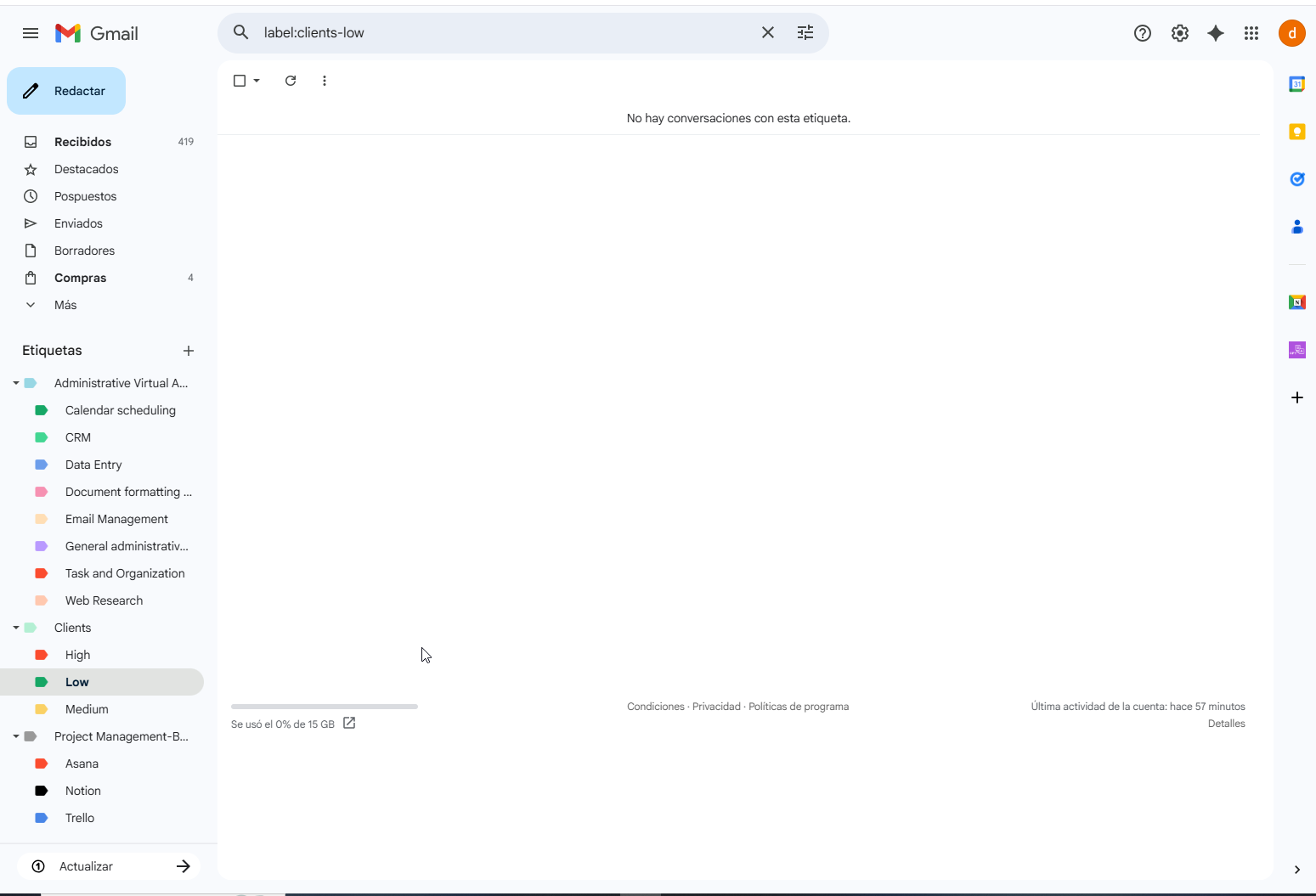
Task: Open advanced search filter options
Action: tap(805, 32)
